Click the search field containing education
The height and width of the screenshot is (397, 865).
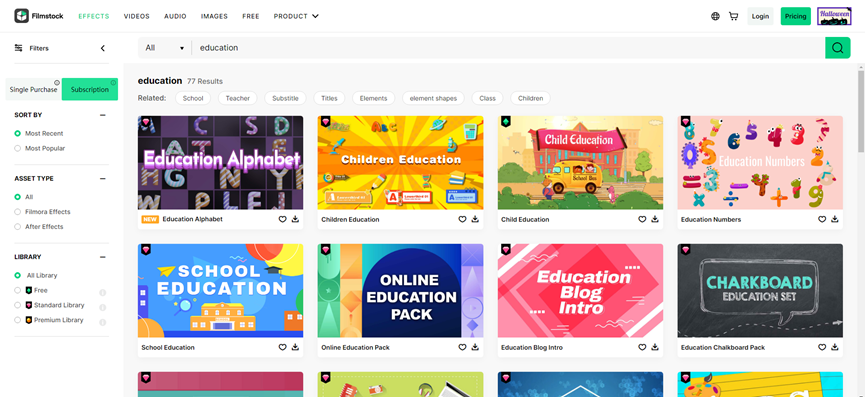click(x=508, y=48)
